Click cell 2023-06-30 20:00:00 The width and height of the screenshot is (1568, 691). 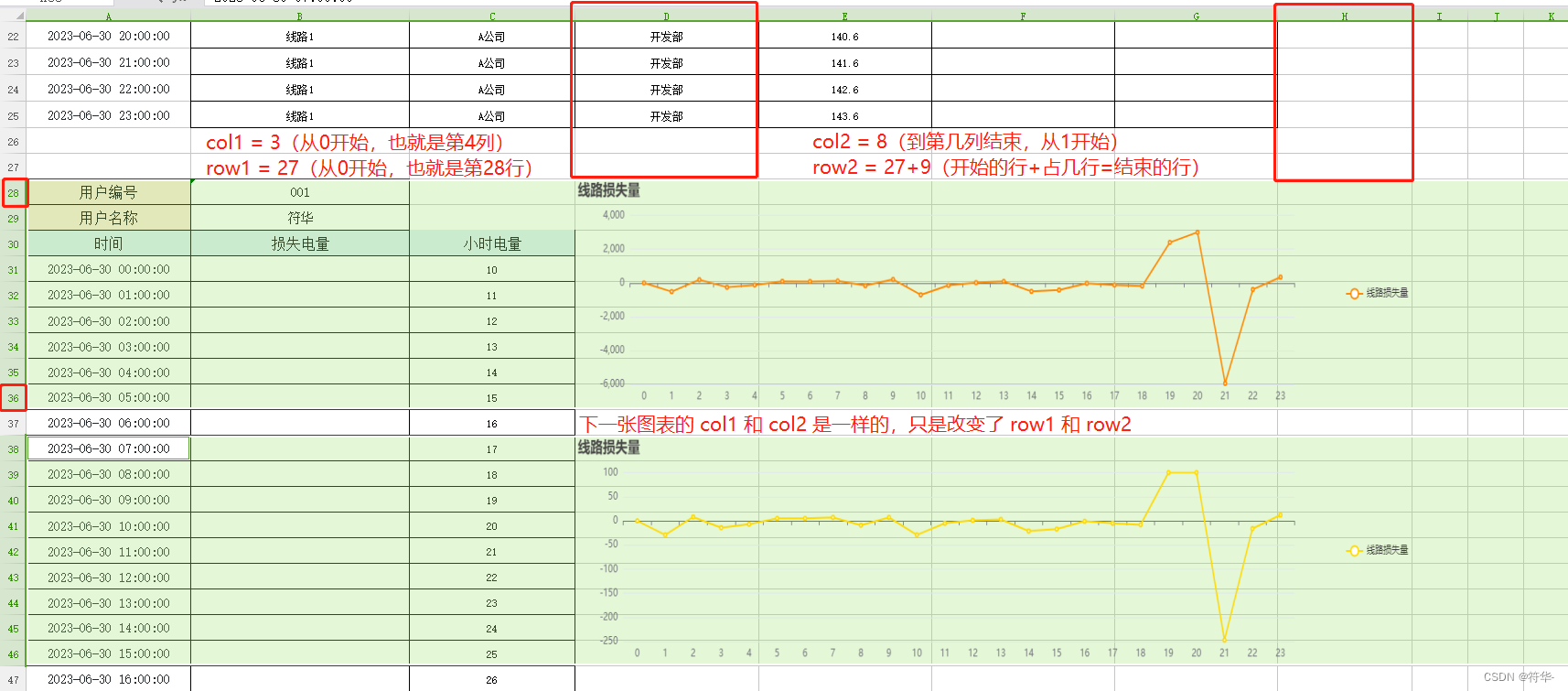coord(108,37)
